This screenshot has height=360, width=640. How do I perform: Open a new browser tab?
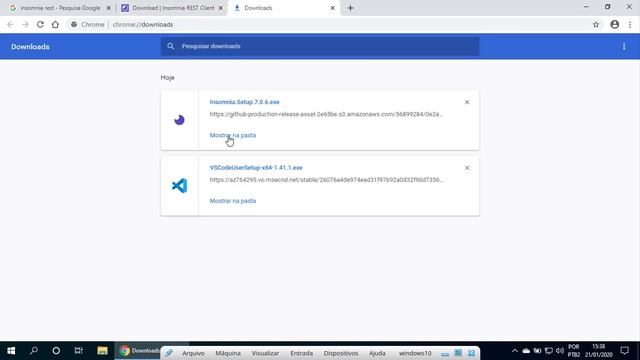(x=351, y=8)
